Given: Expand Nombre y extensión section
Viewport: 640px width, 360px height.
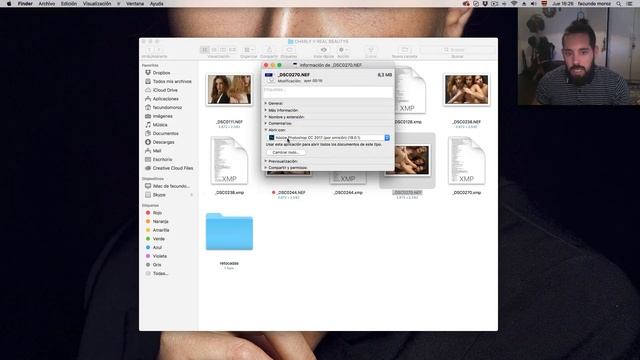Looking at the screenshot, I should (x=266, y=117).
